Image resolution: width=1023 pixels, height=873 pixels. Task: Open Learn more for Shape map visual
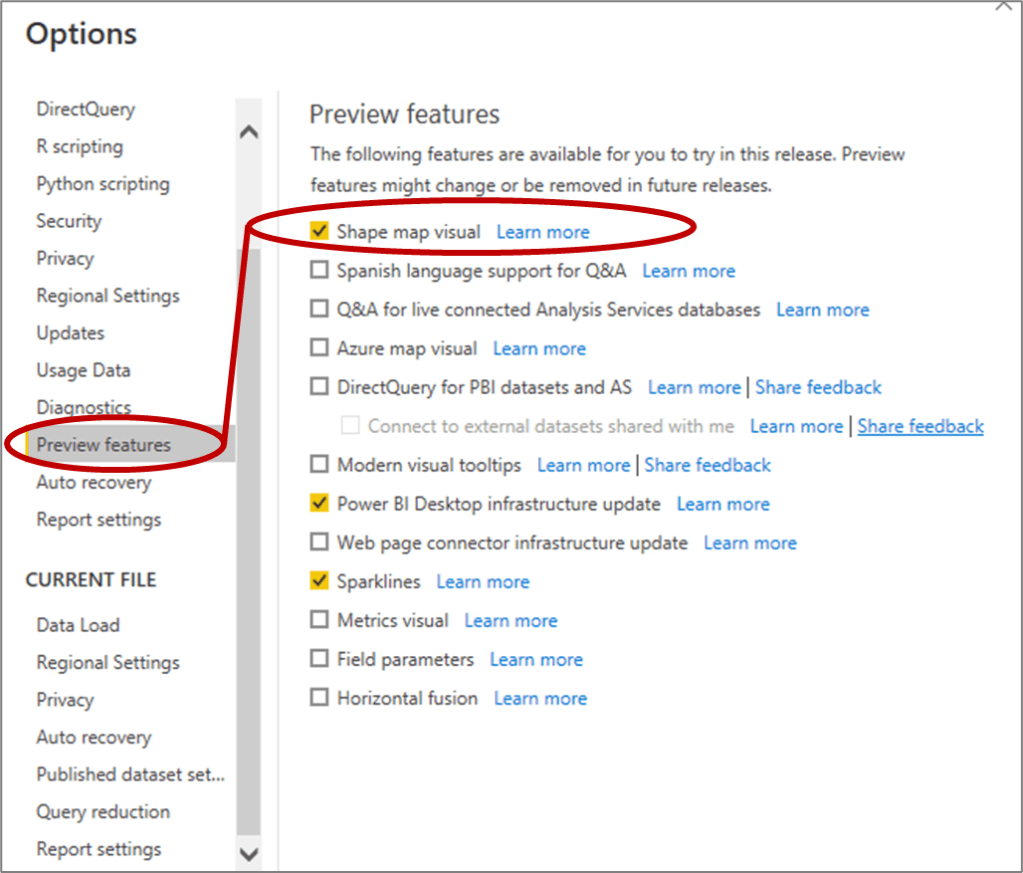[543, 232]
